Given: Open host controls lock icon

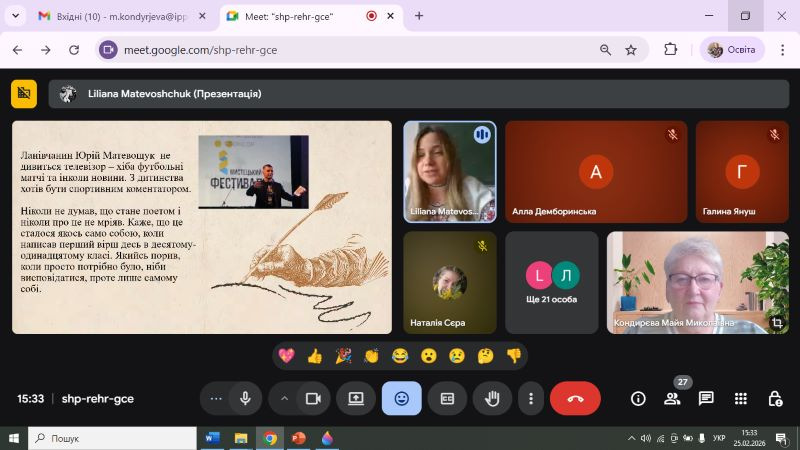Looking at the screenshot, I should [775, 398].
